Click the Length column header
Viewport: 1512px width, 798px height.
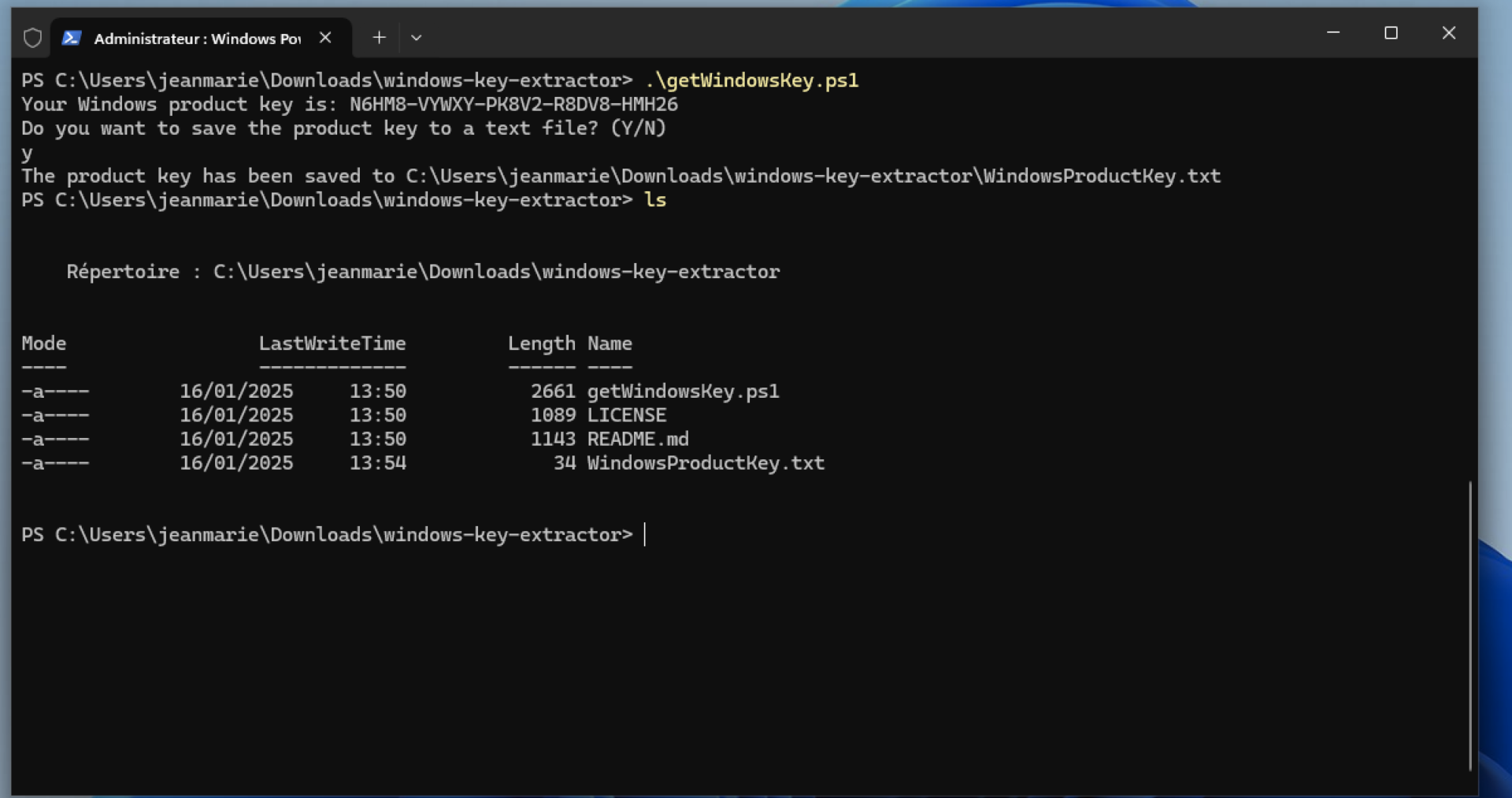point(542,344)
